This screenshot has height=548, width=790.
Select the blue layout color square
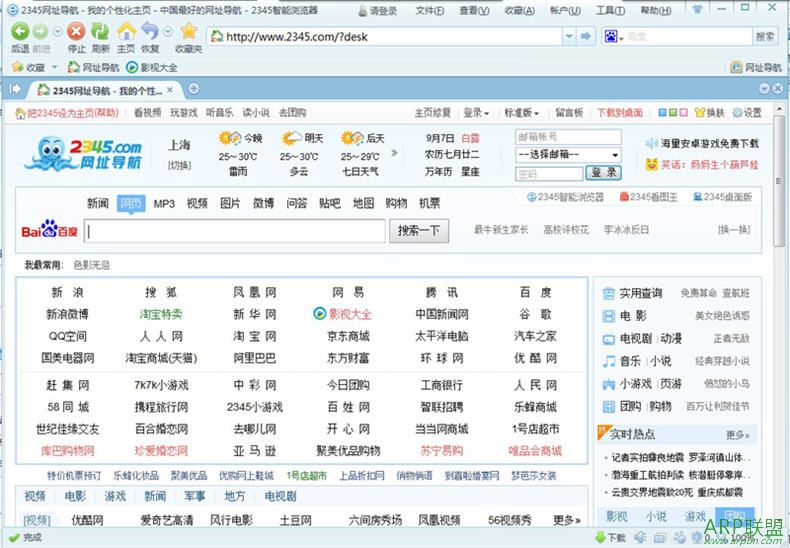[x=662, y=113]
